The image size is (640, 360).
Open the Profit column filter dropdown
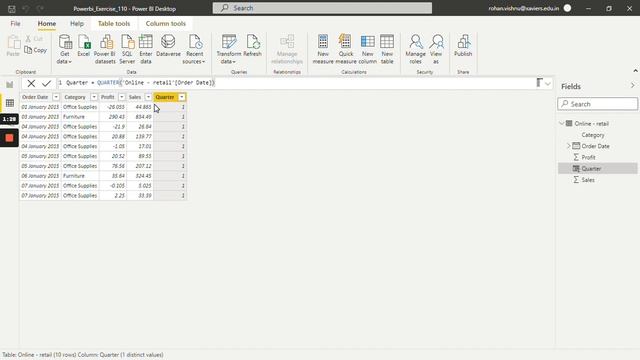(x=122, y=97)
